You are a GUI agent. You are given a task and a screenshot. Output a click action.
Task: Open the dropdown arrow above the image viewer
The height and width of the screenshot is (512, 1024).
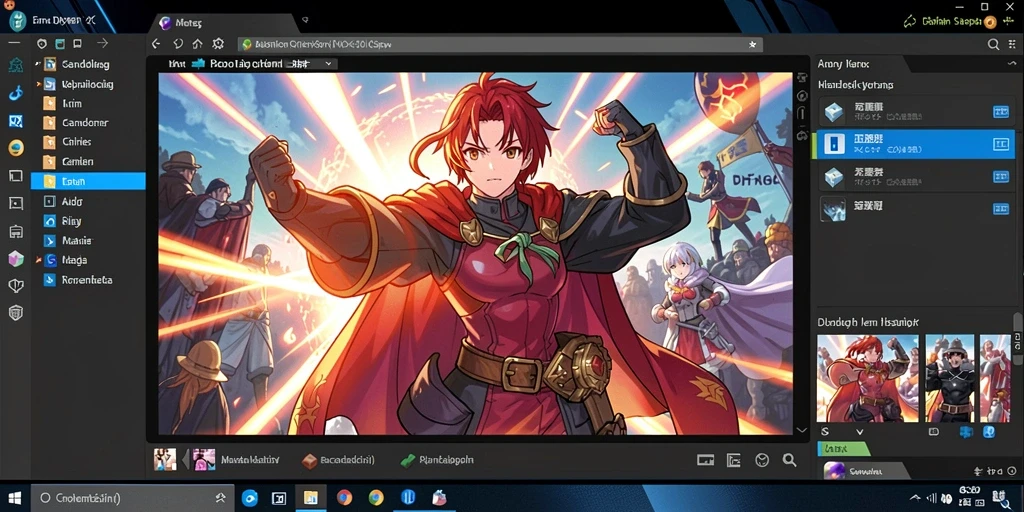coord(328,64)
